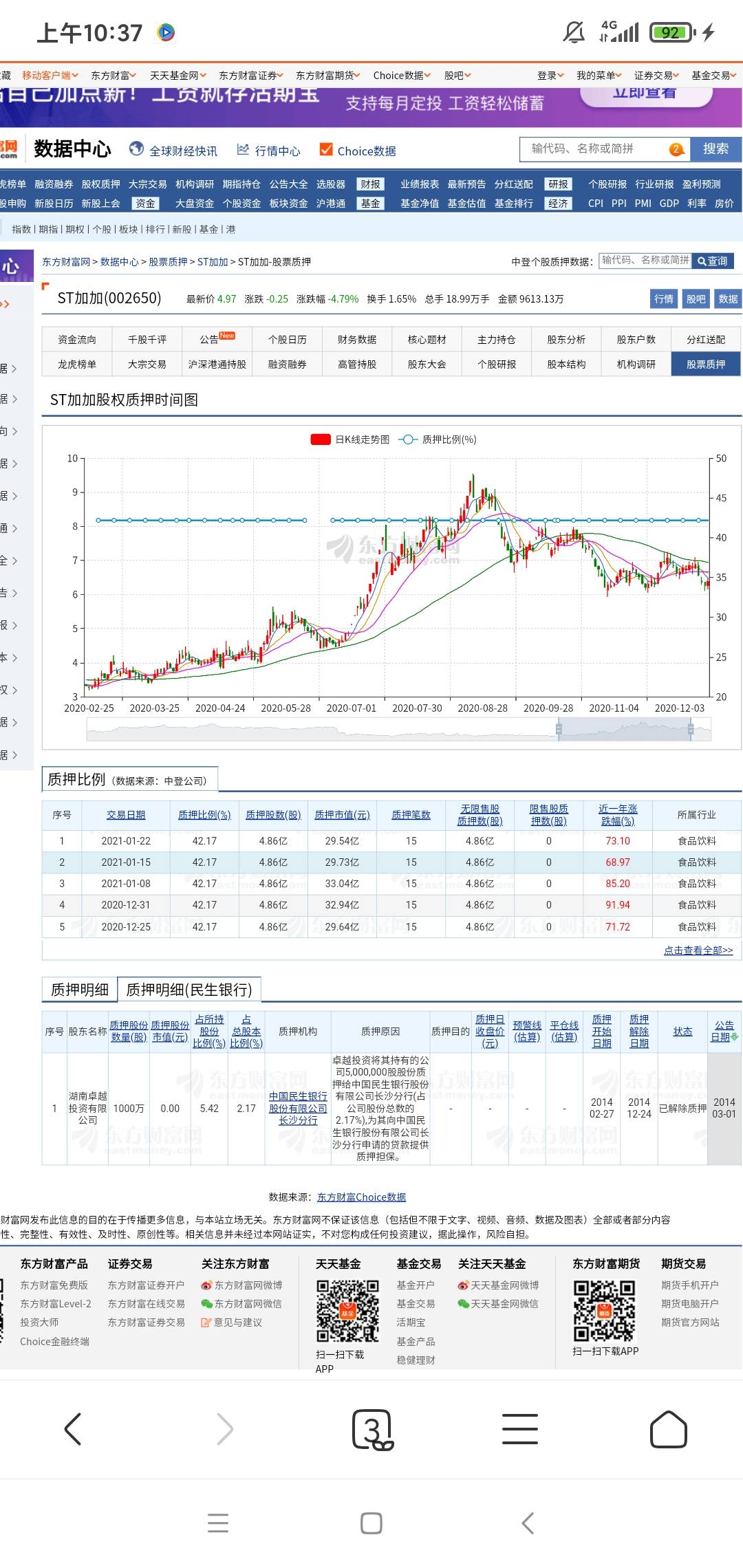Click the 公告日期 sort arrow icon
This screenshot has width=743, height=1568.
click(735, 1036)
